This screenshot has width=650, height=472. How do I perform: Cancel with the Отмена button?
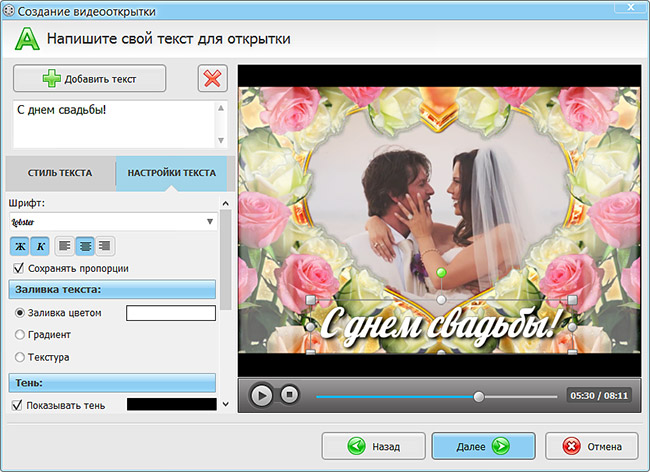592,446
